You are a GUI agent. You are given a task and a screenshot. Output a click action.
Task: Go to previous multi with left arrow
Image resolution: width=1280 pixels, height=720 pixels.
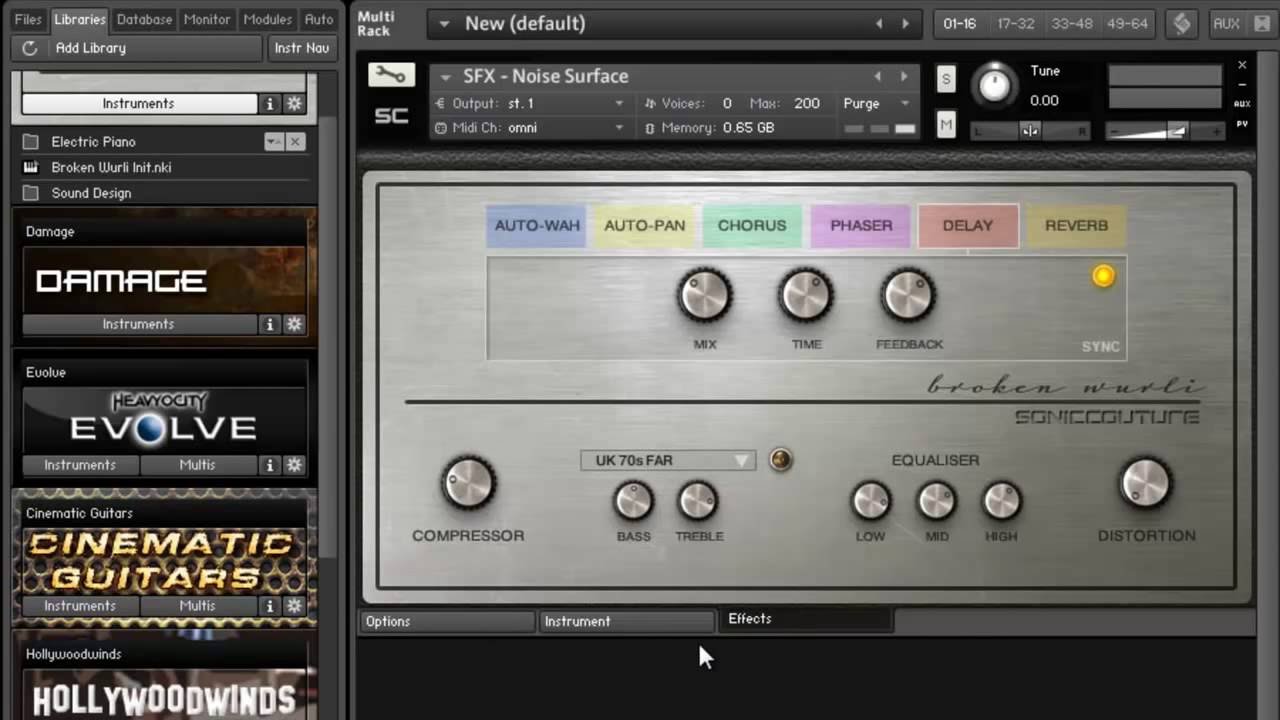[x=880, y=23]
